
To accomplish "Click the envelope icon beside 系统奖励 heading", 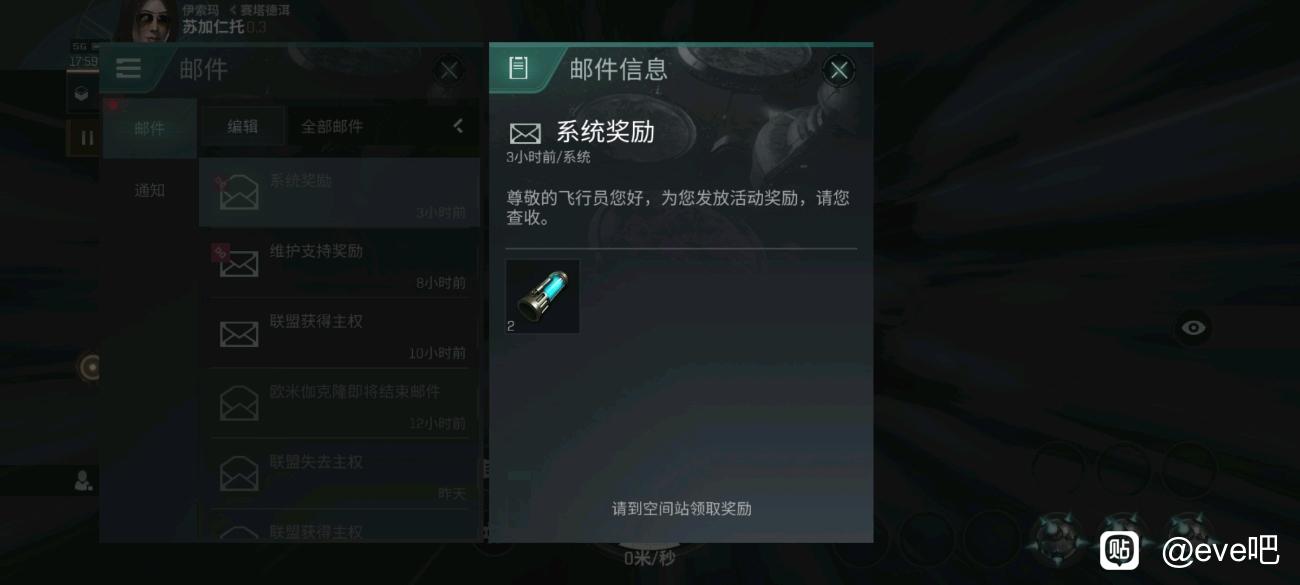I will pos(525,134).
